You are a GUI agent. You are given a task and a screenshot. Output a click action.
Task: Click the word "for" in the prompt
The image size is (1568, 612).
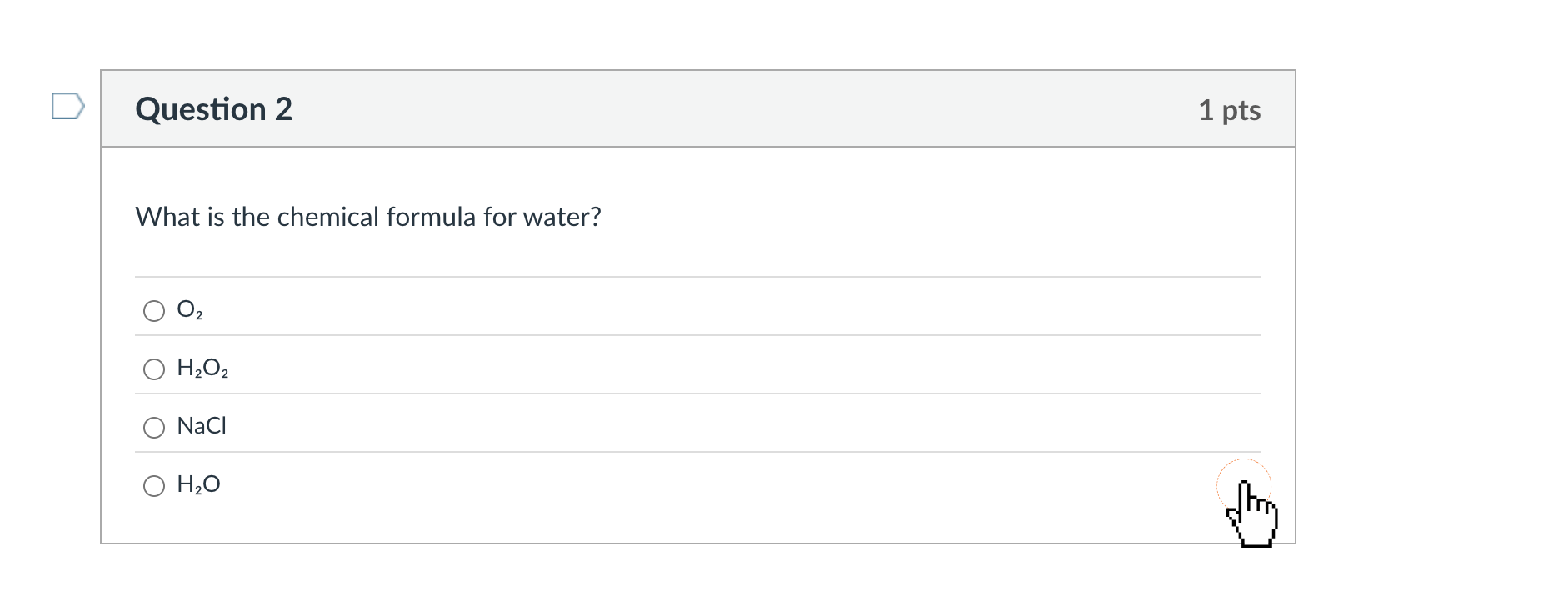[500, 217]
